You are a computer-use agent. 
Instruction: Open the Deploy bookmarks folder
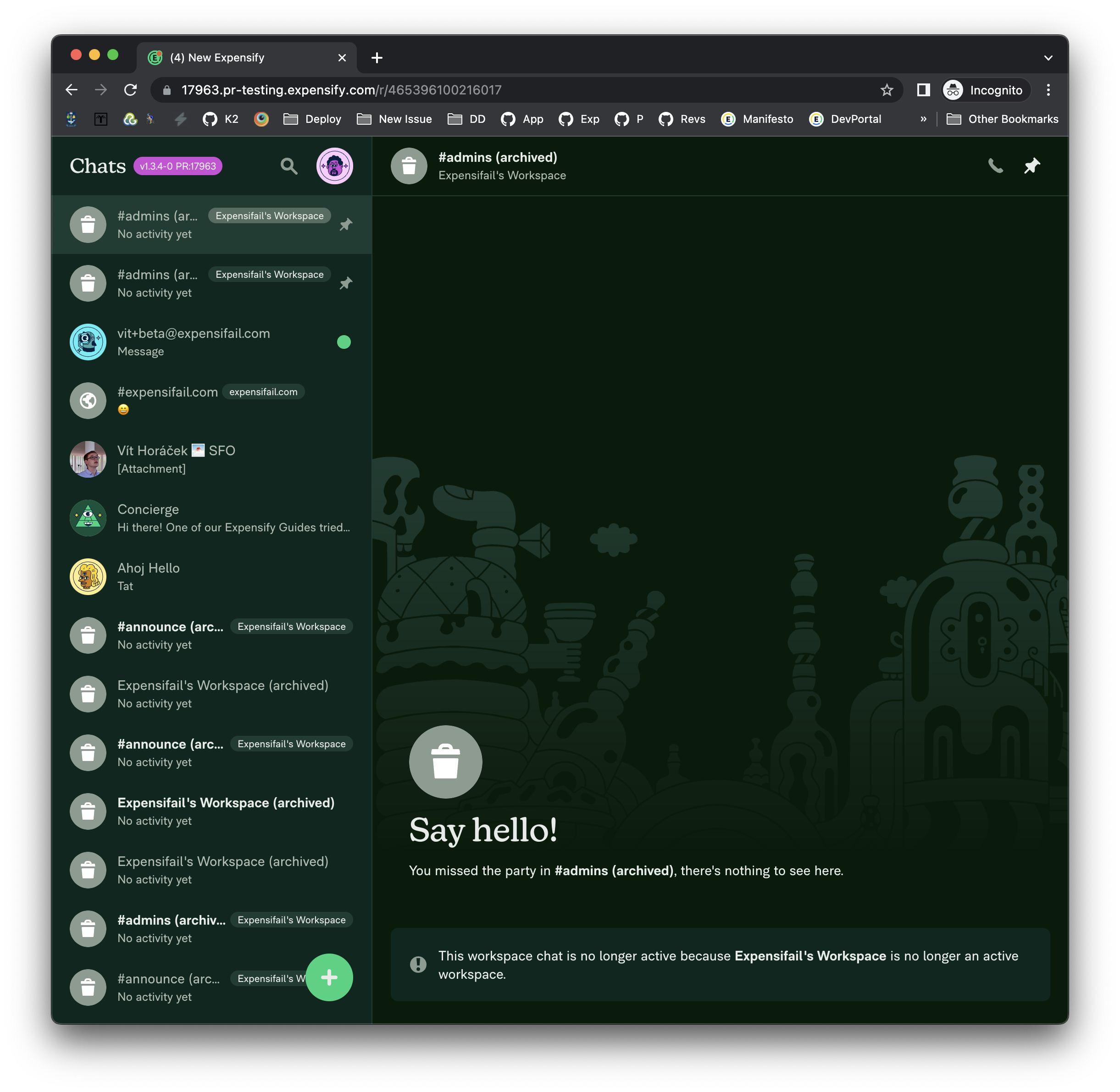point(313,119)
